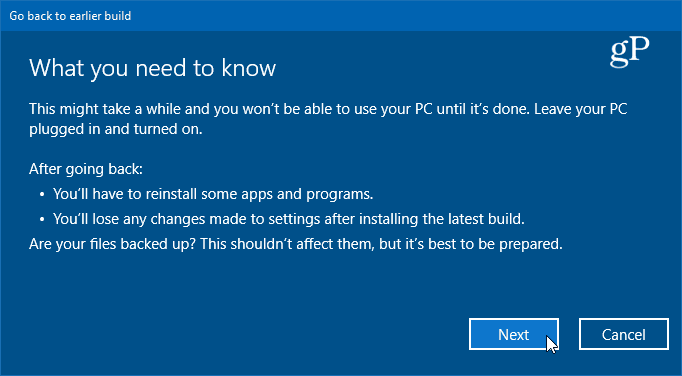Image resolution: width=682 pixels, height=376 pixels.
Task: Click the bullet dot before 'You'll have to reinstall'
Action: click(x=42, y=195)
